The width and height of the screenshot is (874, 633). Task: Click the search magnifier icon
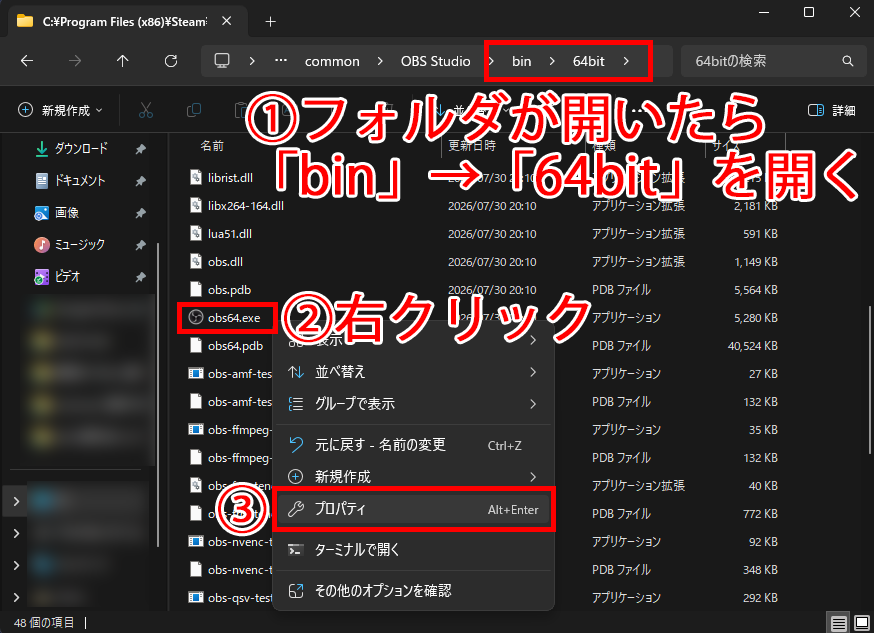click(x=847, y=61)
